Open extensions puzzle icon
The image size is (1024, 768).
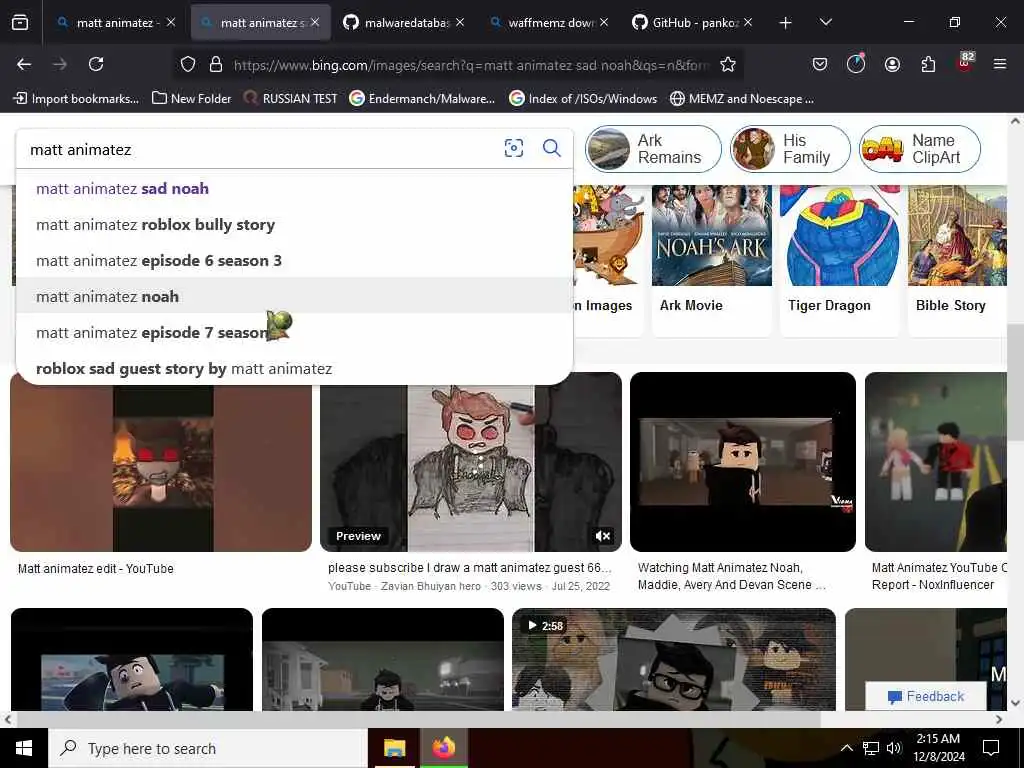(928, 64)
